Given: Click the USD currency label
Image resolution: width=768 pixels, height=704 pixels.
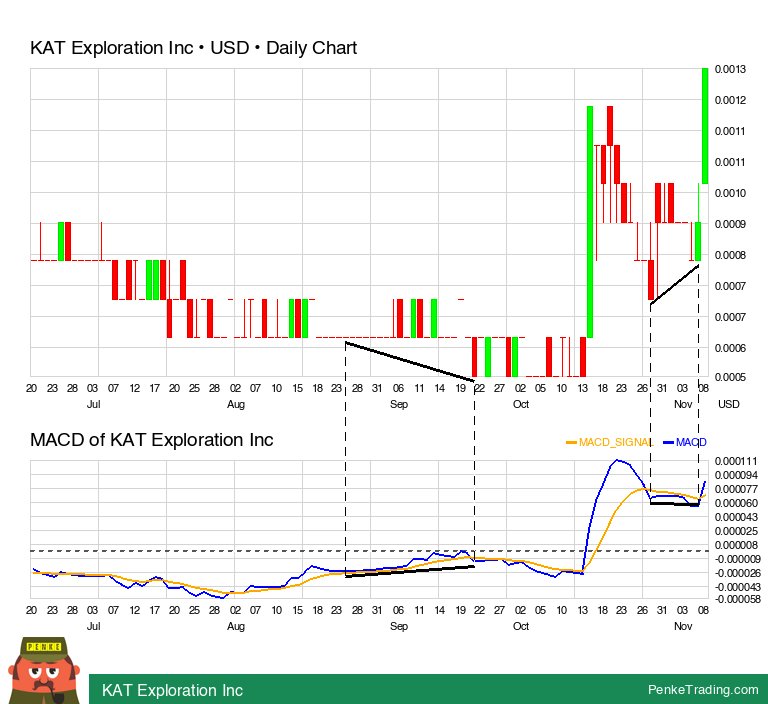Looking at the screenshot, I should point(728,404).
